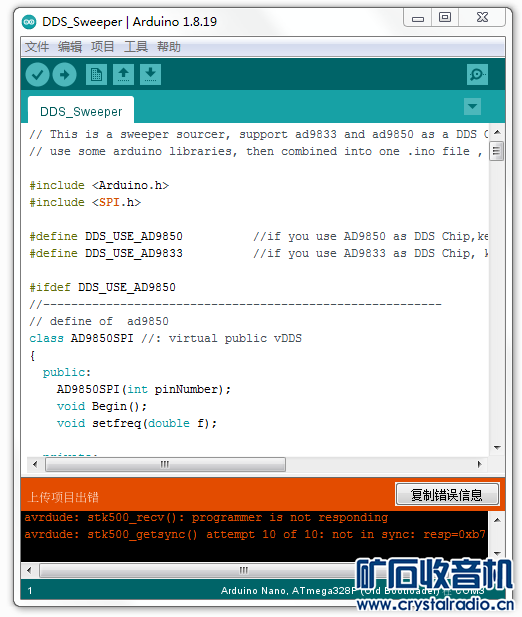Click the console scrollbar up arrow

tap(497, 520)
